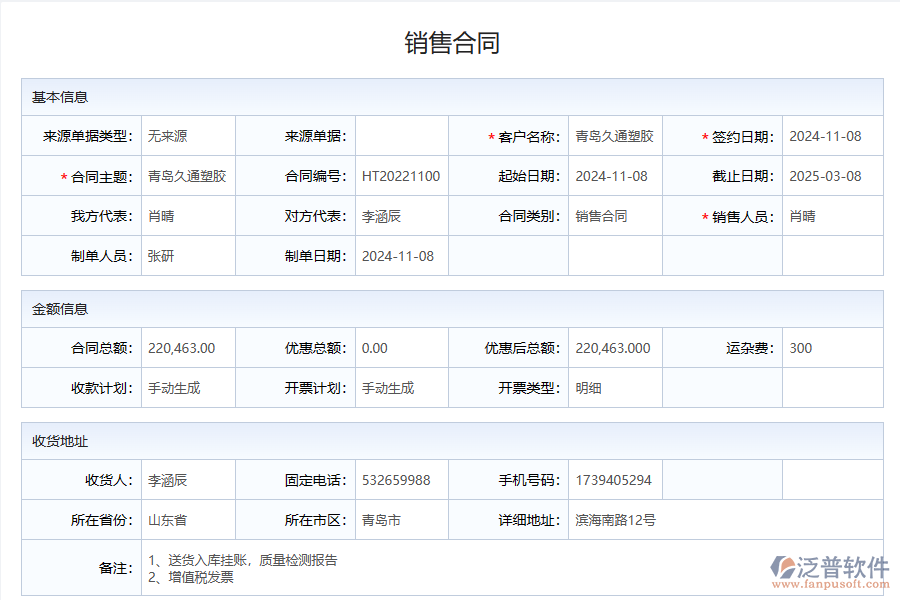This screenshot has width=900, height=600.
Task: Click the 手机号码 field 1739405294
Action: (614, 480)
